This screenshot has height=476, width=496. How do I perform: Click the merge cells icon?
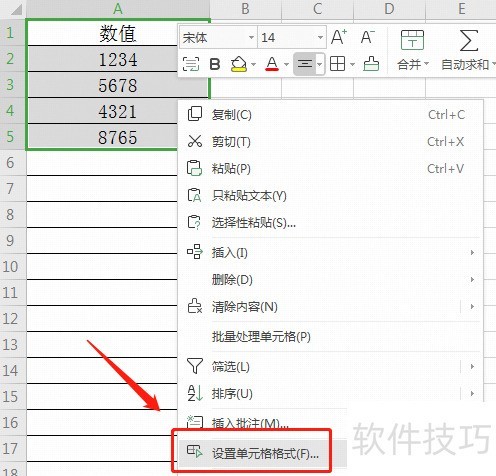412,40
